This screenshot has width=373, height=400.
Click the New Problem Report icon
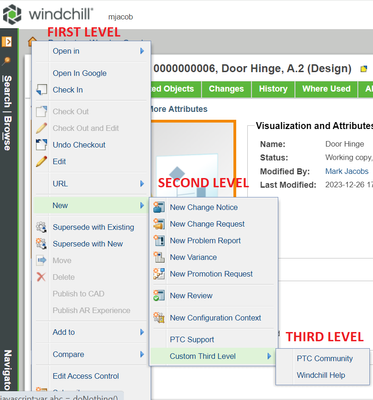pos(159,240)
